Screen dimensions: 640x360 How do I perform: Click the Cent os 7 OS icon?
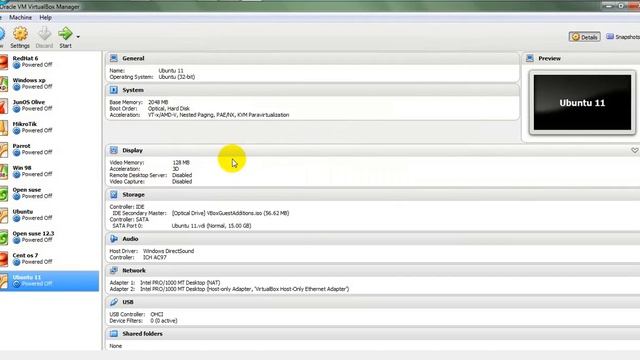click(x=4, y=259)
